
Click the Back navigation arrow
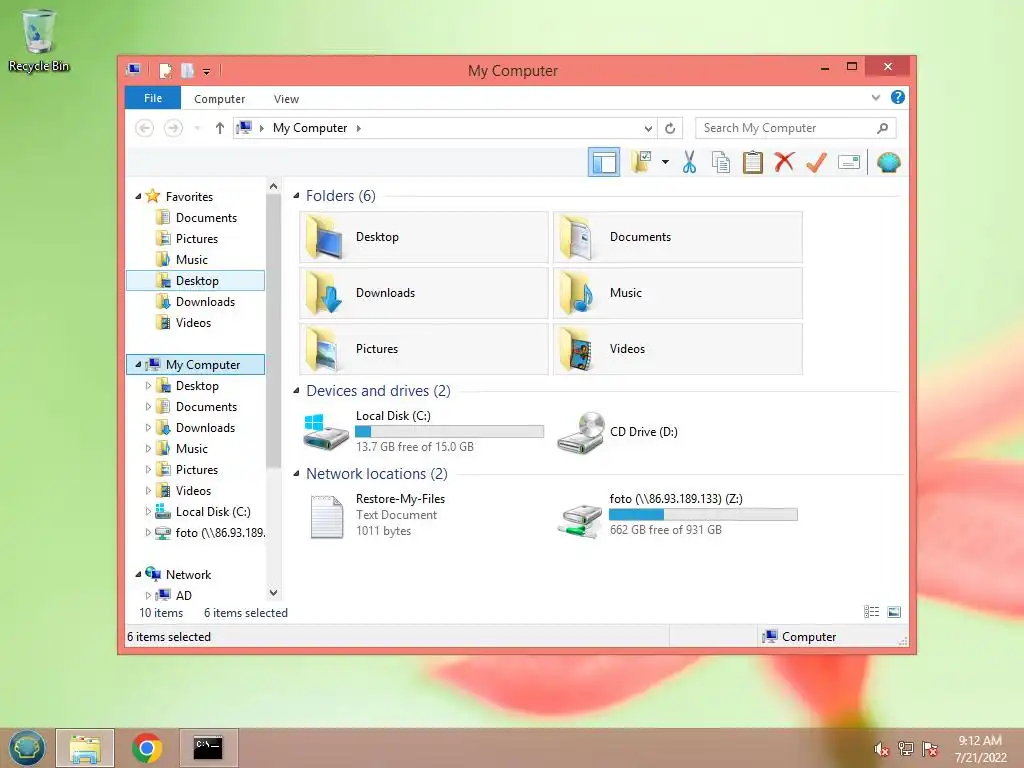click(x=144, y=128)
